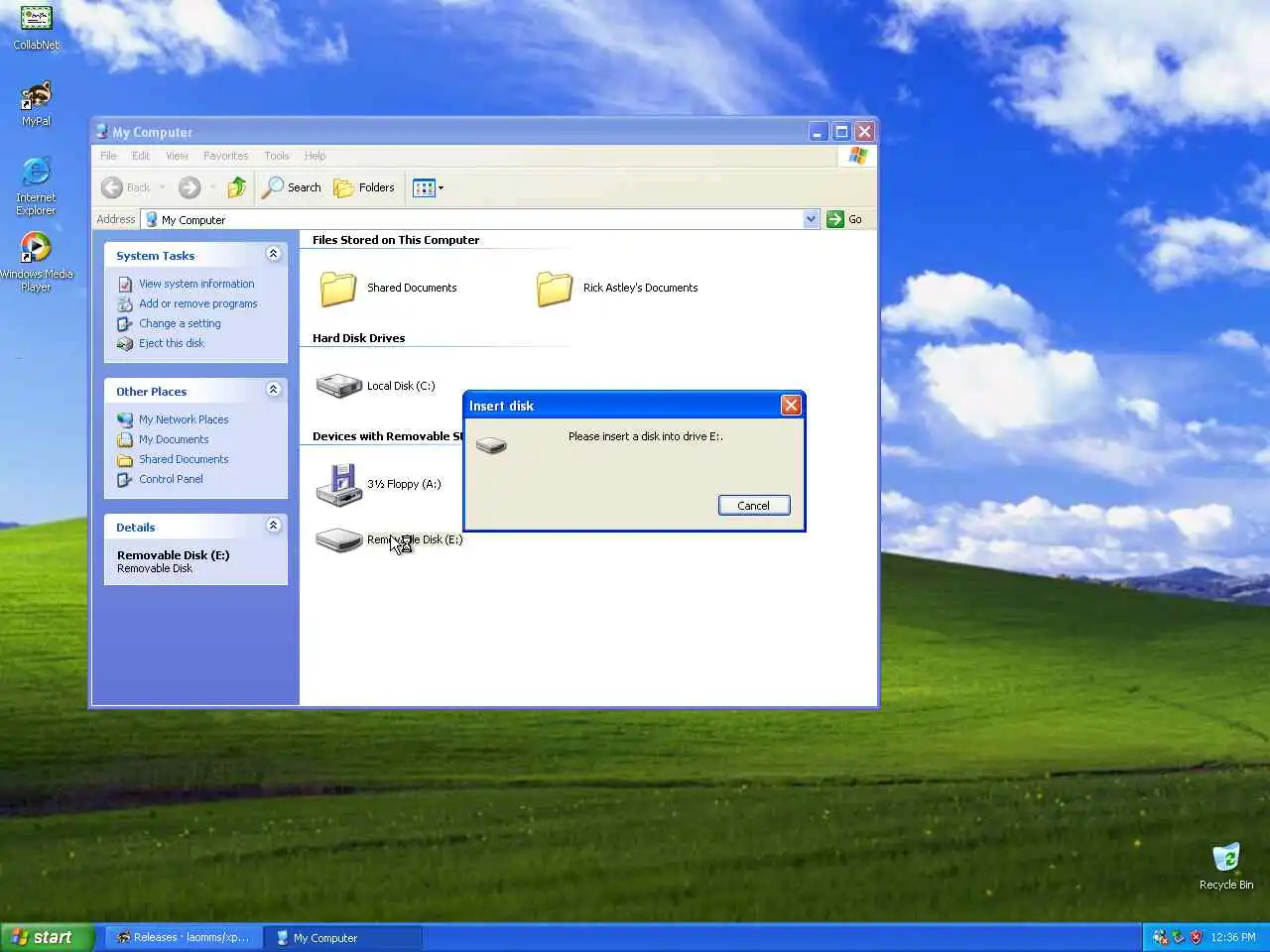Go up one folder level
Viewport: 1270px width, 952px height.
[236, 187]
